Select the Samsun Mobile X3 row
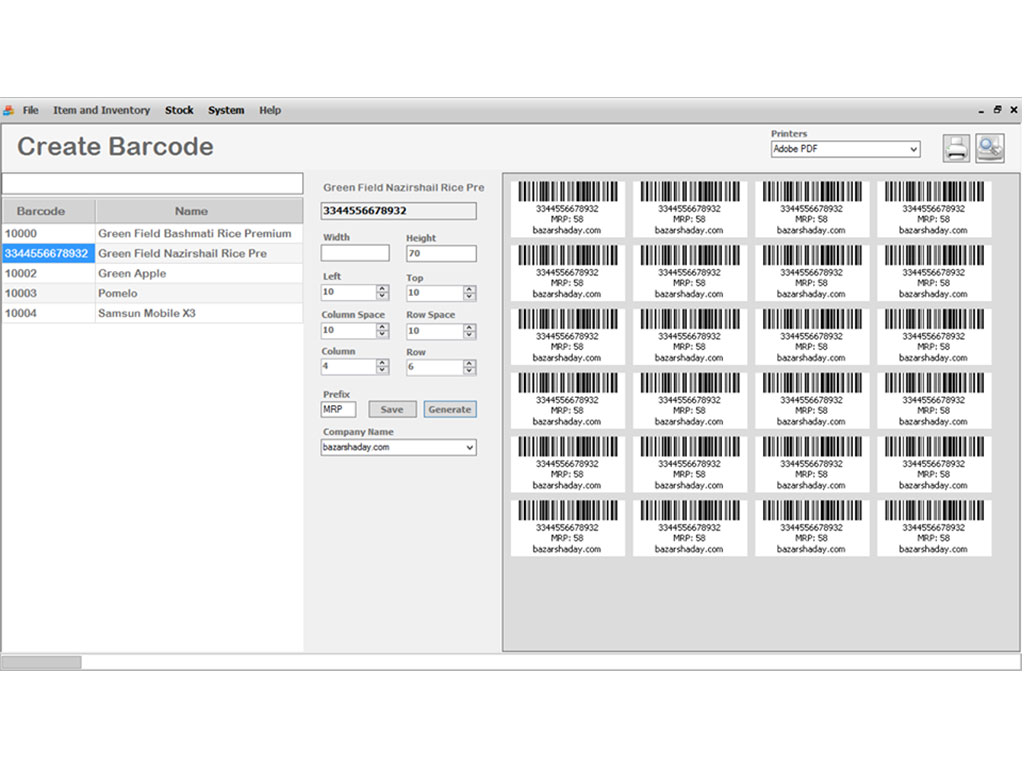 pos(146,313)
